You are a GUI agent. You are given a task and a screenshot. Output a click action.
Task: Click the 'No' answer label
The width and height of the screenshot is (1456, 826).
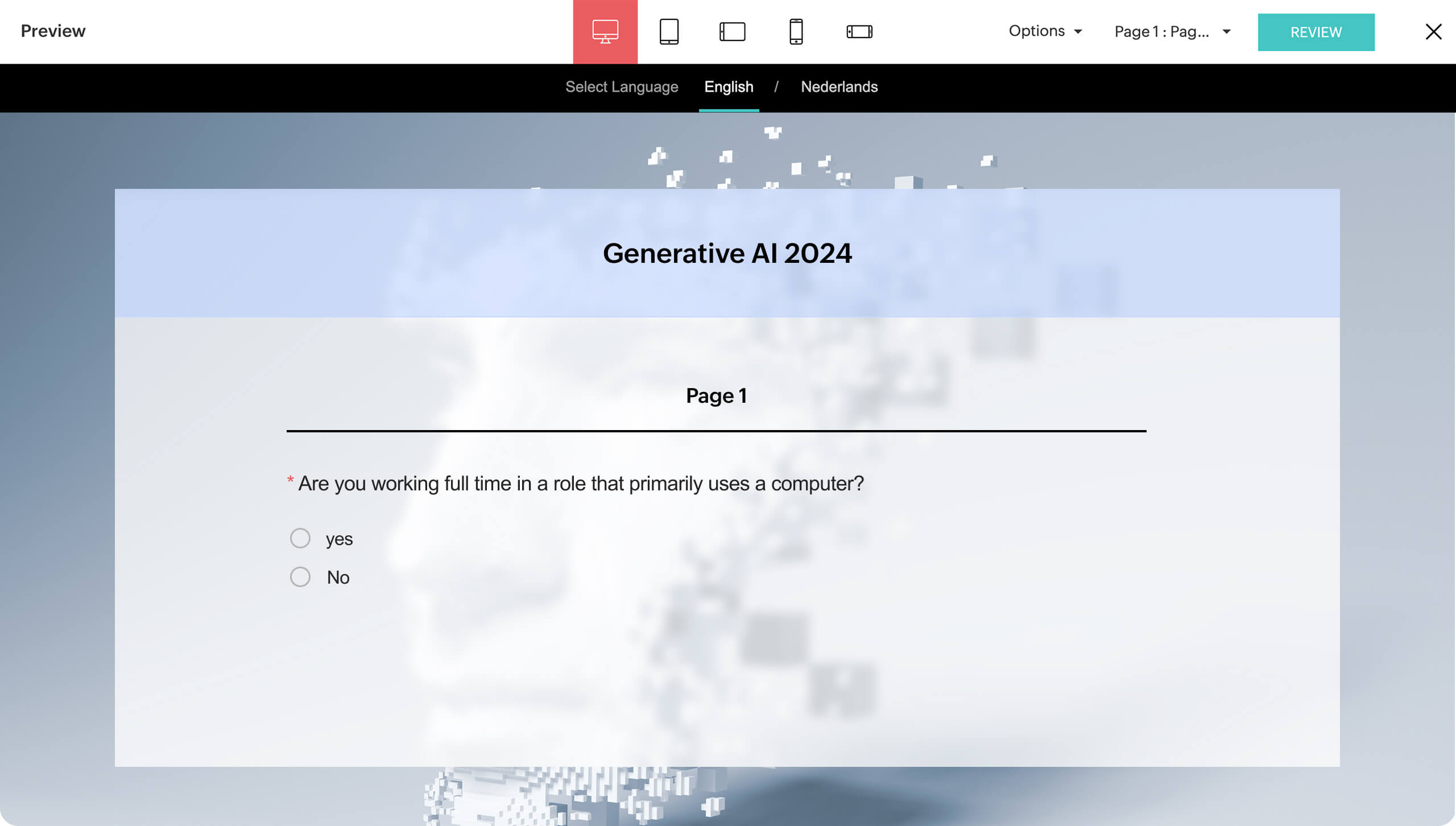[x=338, y=577]
